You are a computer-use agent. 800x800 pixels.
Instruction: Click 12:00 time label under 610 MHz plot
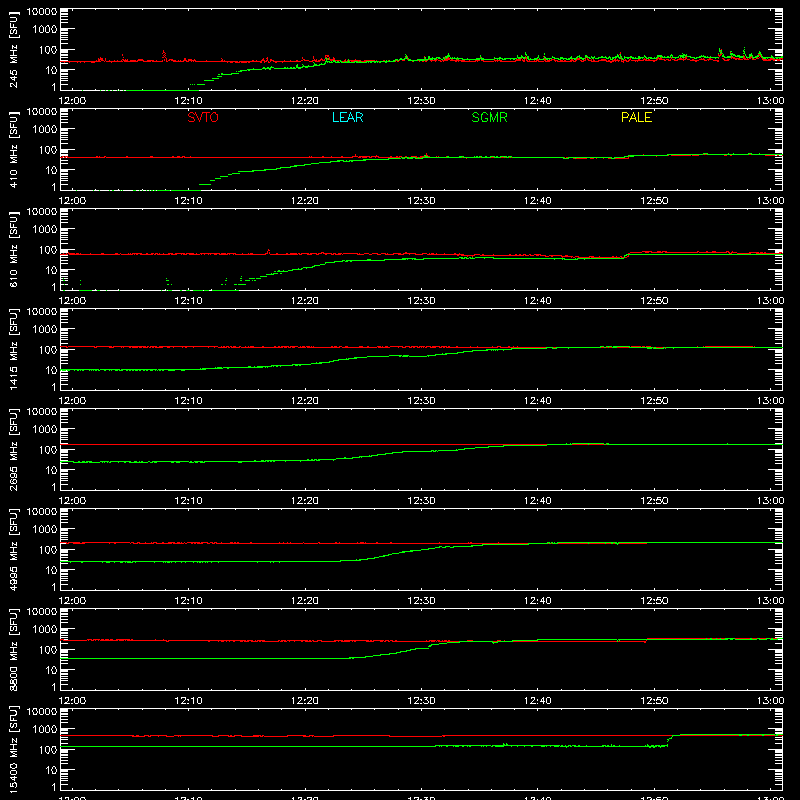click(x=72, y=301)
